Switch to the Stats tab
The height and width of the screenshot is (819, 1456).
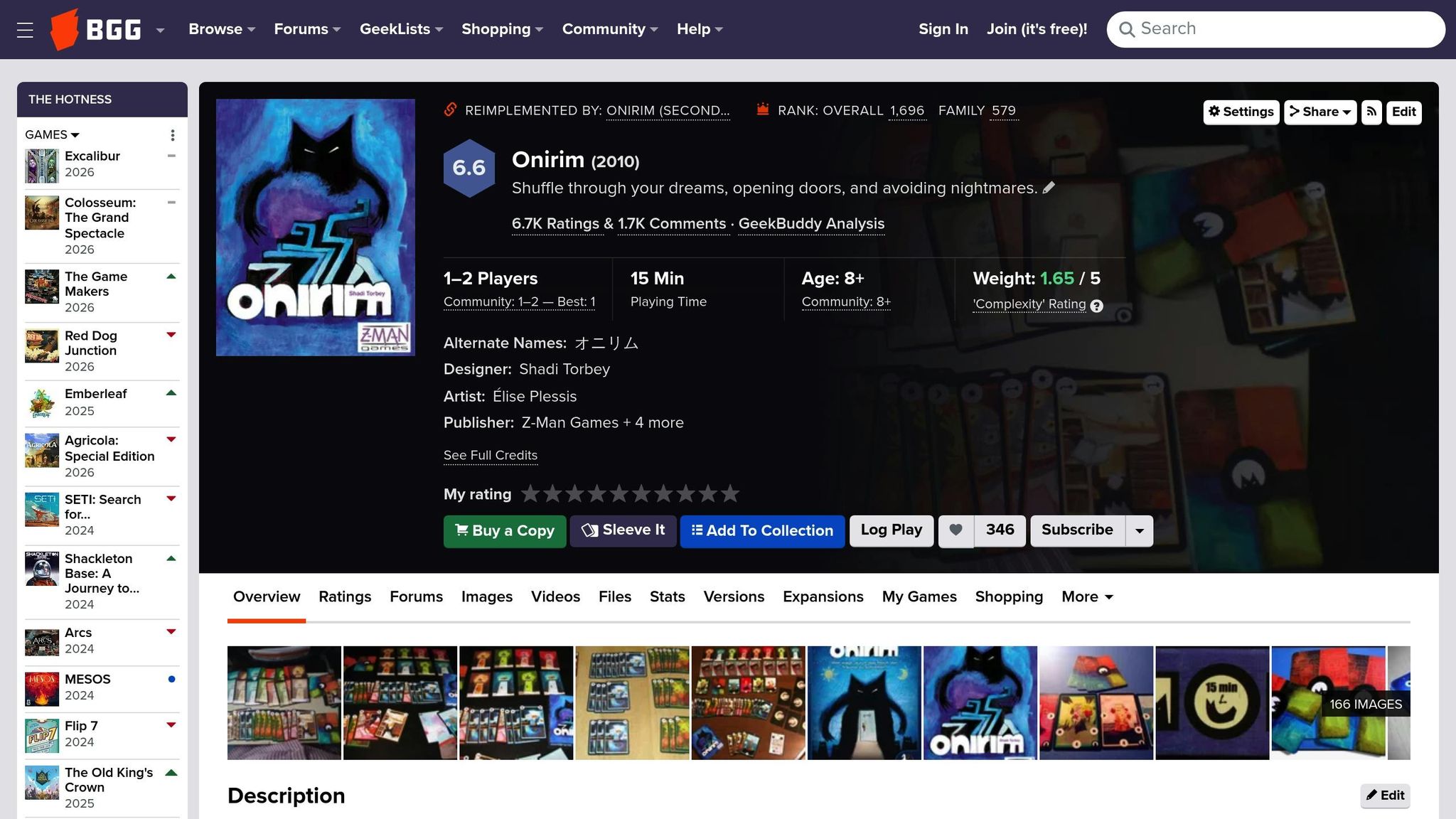(x=668, y=596)
